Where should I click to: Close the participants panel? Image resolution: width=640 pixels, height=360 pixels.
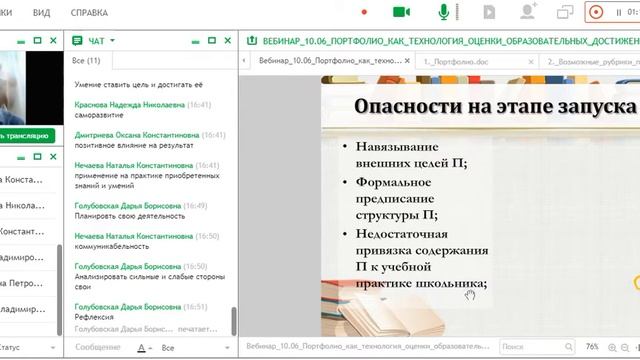pos(53,156)
